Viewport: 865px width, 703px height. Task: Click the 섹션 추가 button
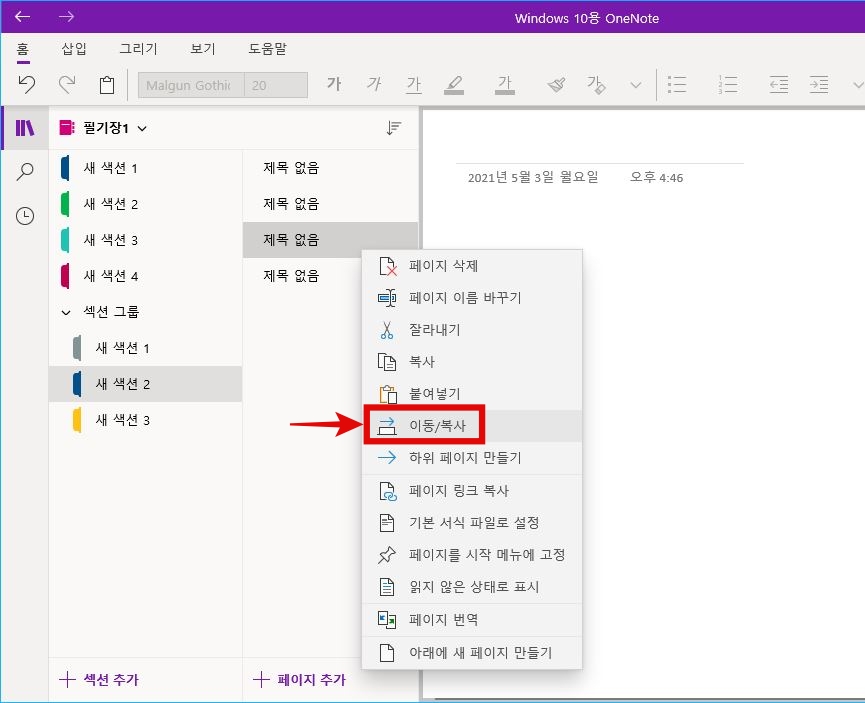pyautogui.click(x=99, y=679)
